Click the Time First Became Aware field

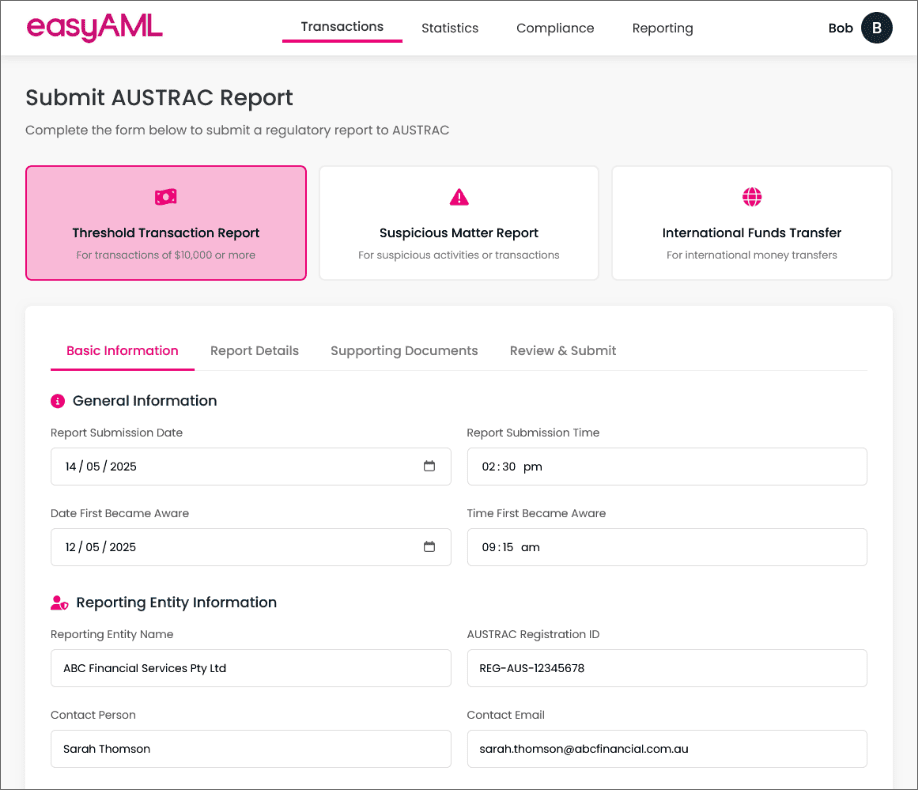coord(667,547)
